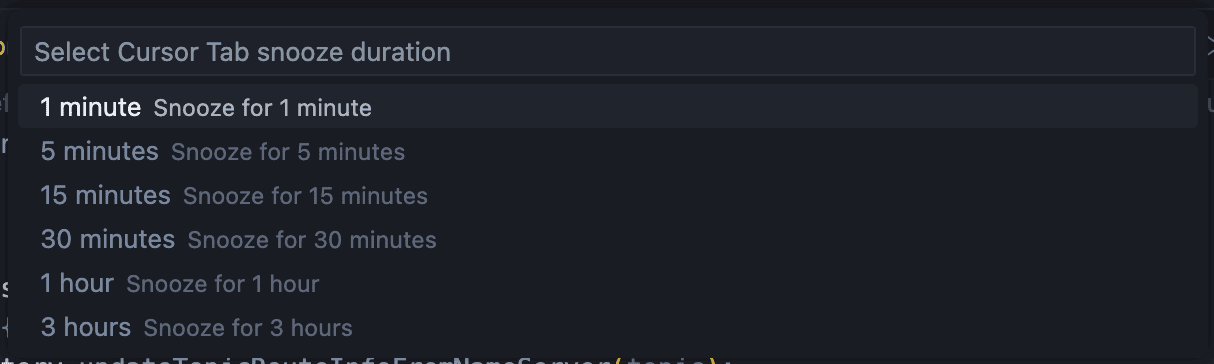Click blank space in the highlighted 1 minute row
The height and width of the screenshot is (364, 1214).
click(780, 107)
